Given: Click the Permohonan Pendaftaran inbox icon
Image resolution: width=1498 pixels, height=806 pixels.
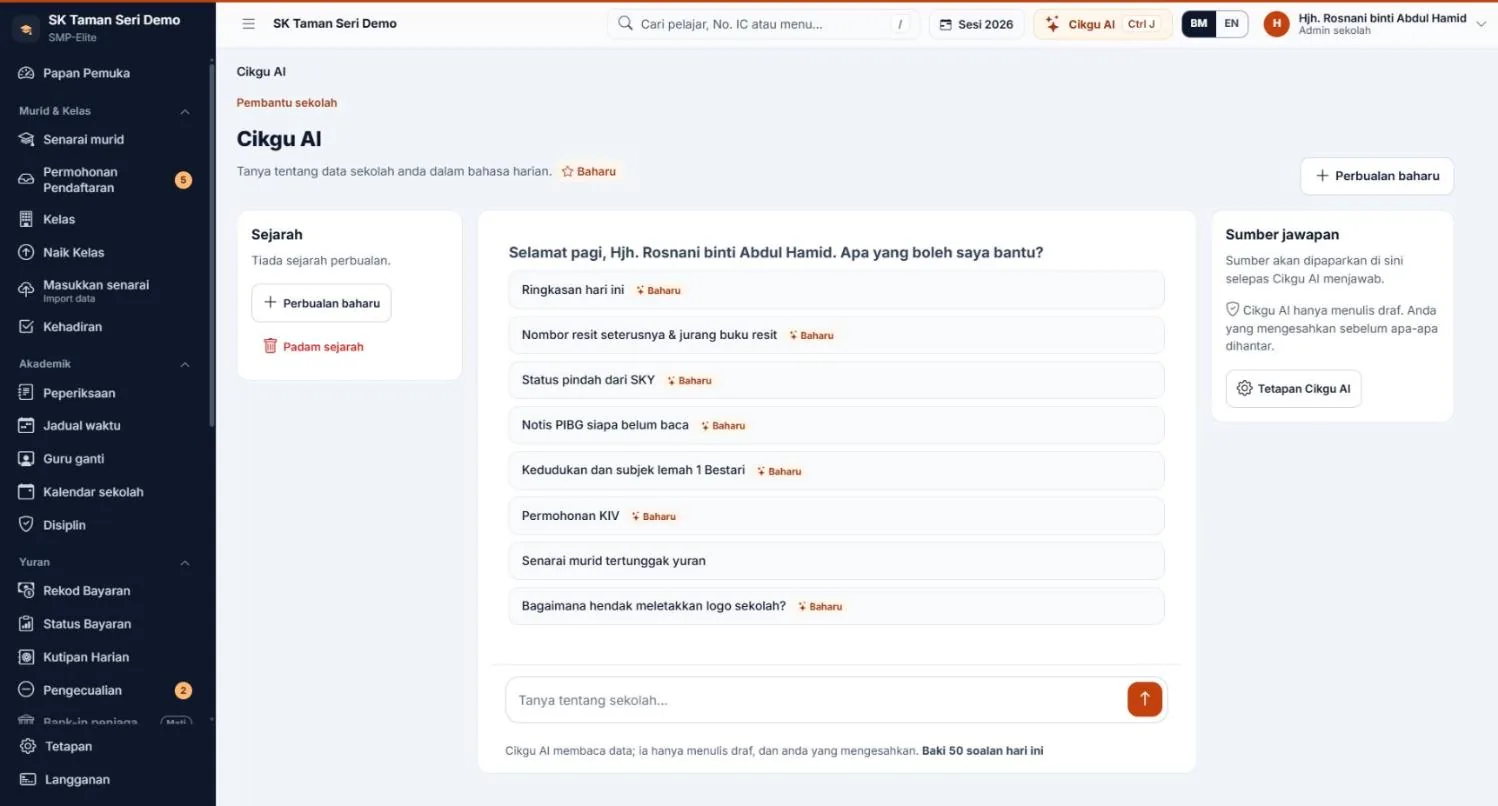Looking at the screenshot, I should [26, 180].
